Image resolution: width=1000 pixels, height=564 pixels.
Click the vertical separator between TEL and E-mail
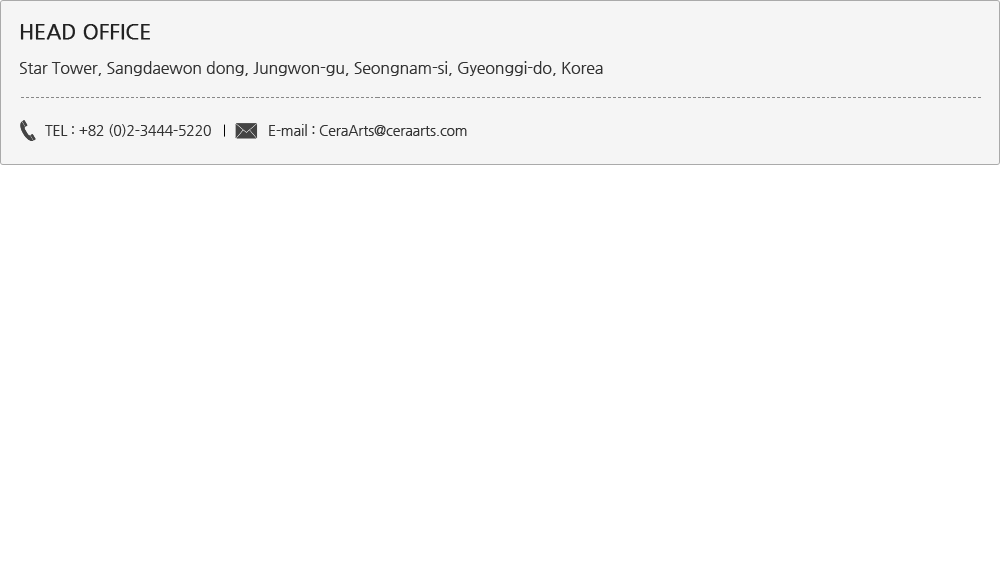pyautogui.click(x=224, y=131)
